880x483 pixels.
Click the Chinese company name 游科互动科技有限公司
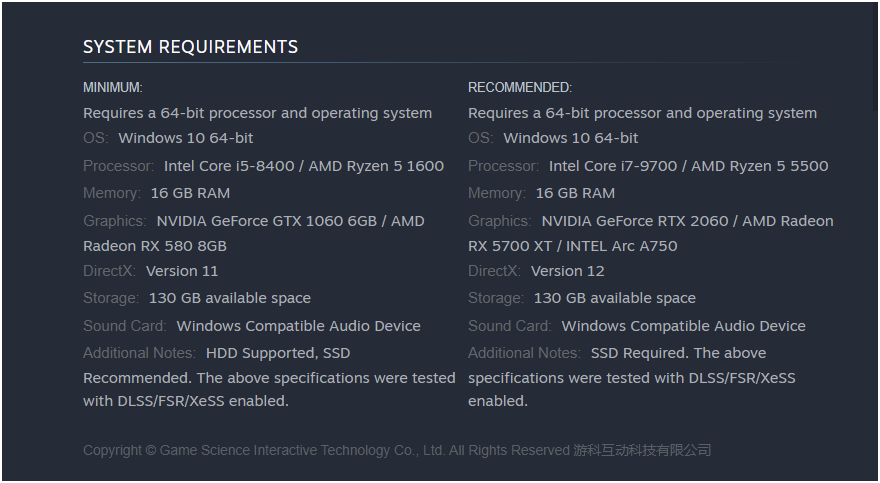point(642,450)
